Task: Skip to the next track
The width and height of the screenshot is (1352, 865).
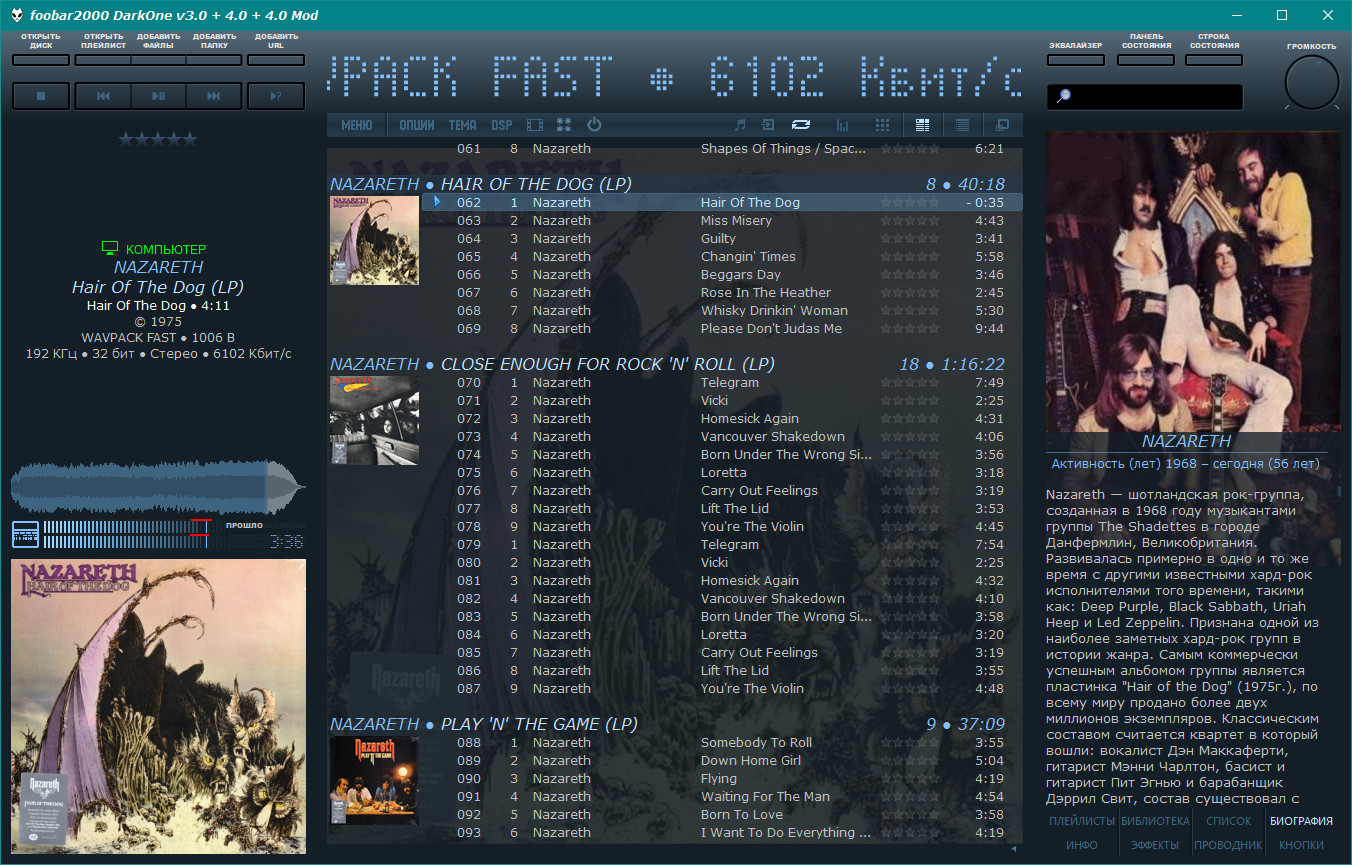Action: (x=214, y=96)
